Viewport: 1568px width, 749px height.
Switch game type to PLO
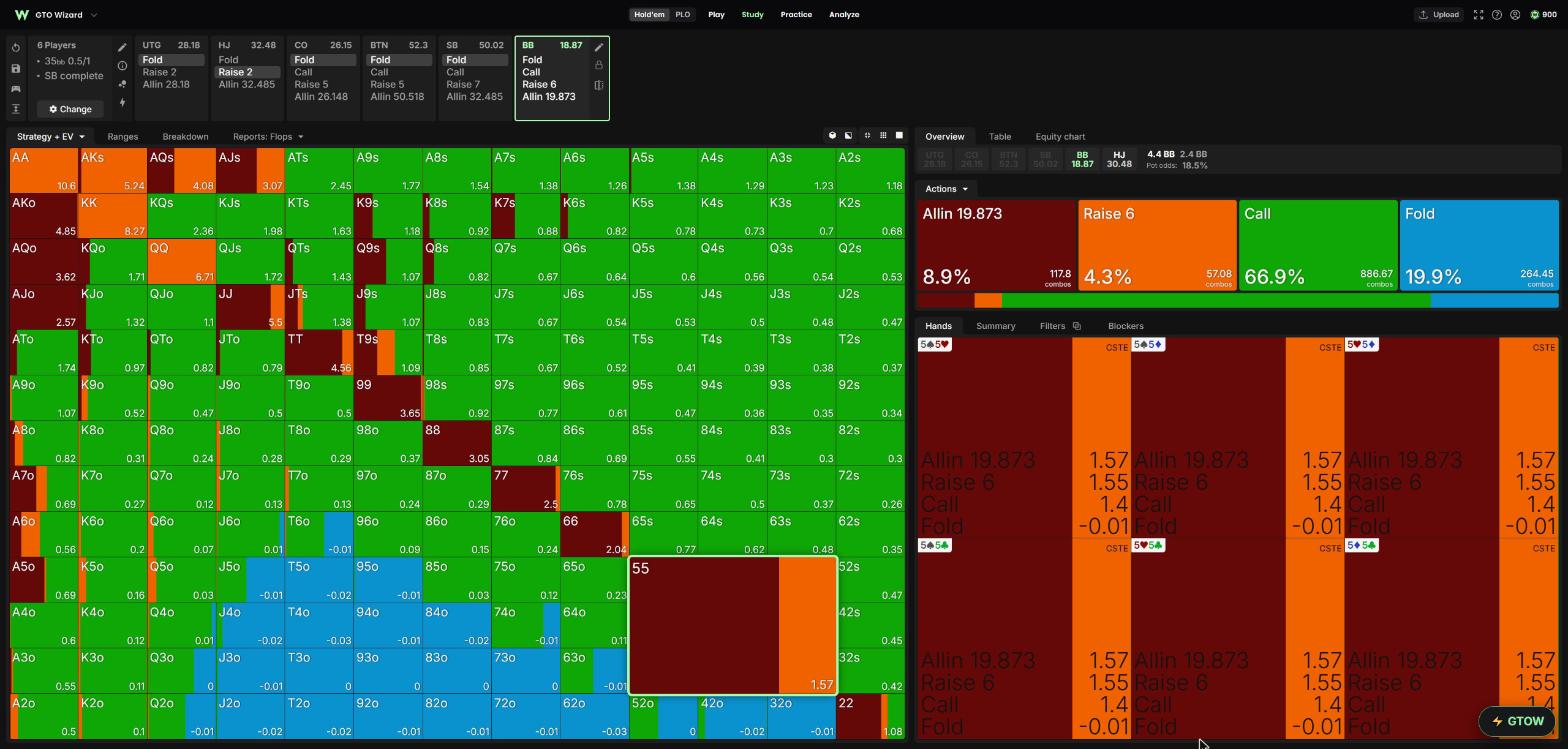682,15
